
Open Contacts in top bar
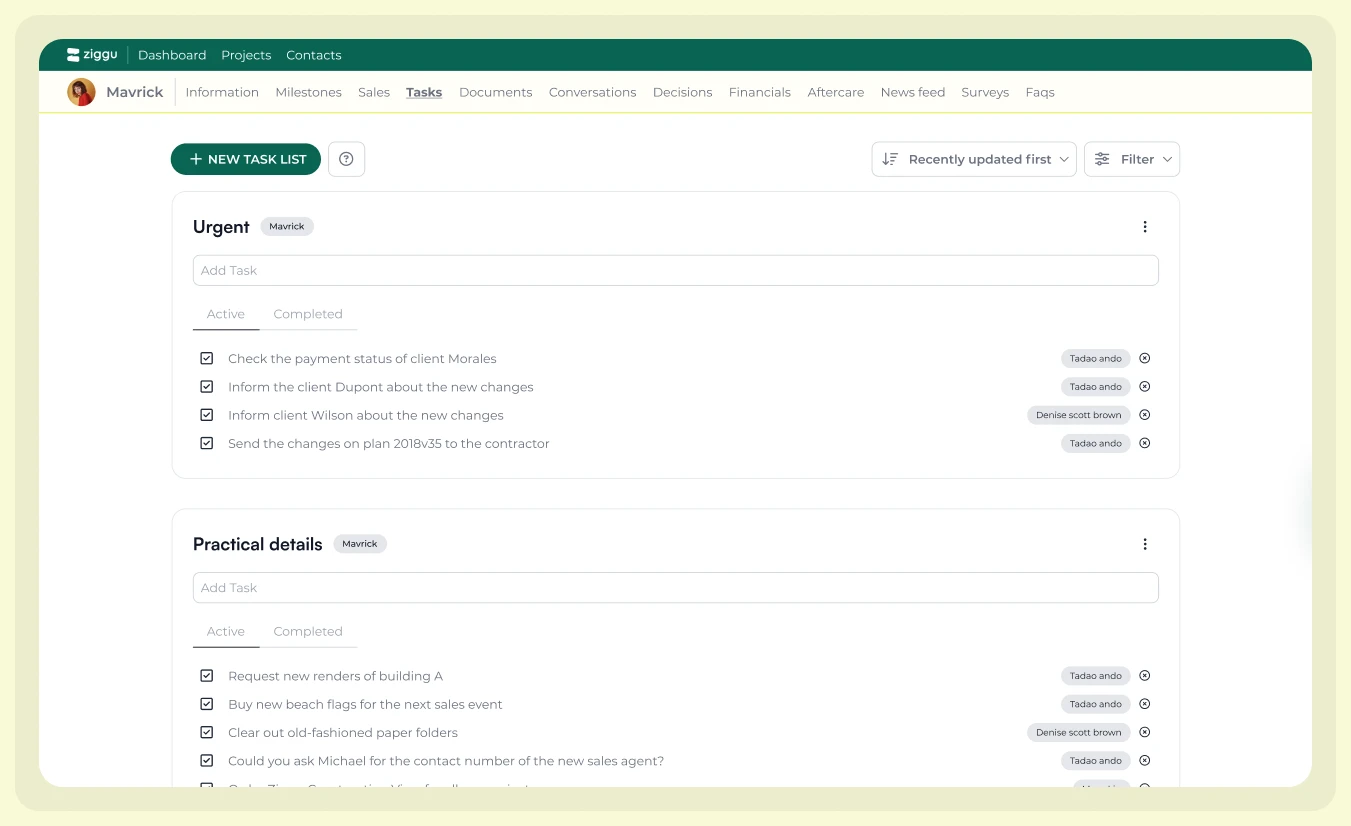(314, 55)
